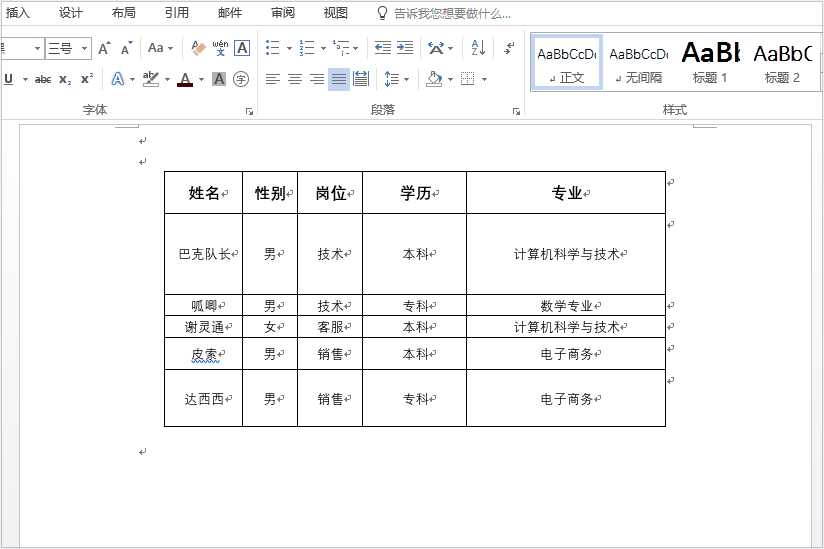Image resolution: width=824 pixels, height=549 pixels.
Task: Expand borders dropdown arrow
Action: 484,80
